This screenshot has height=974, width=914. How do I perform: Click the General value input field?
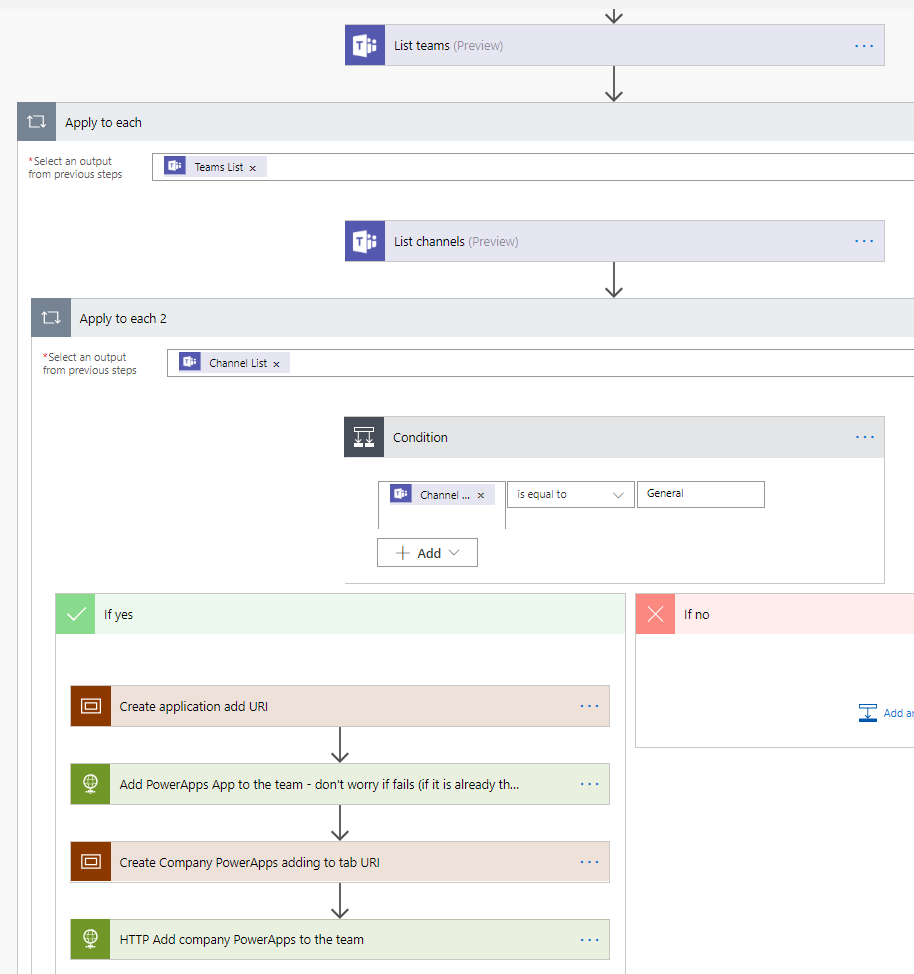coord(700,494)
